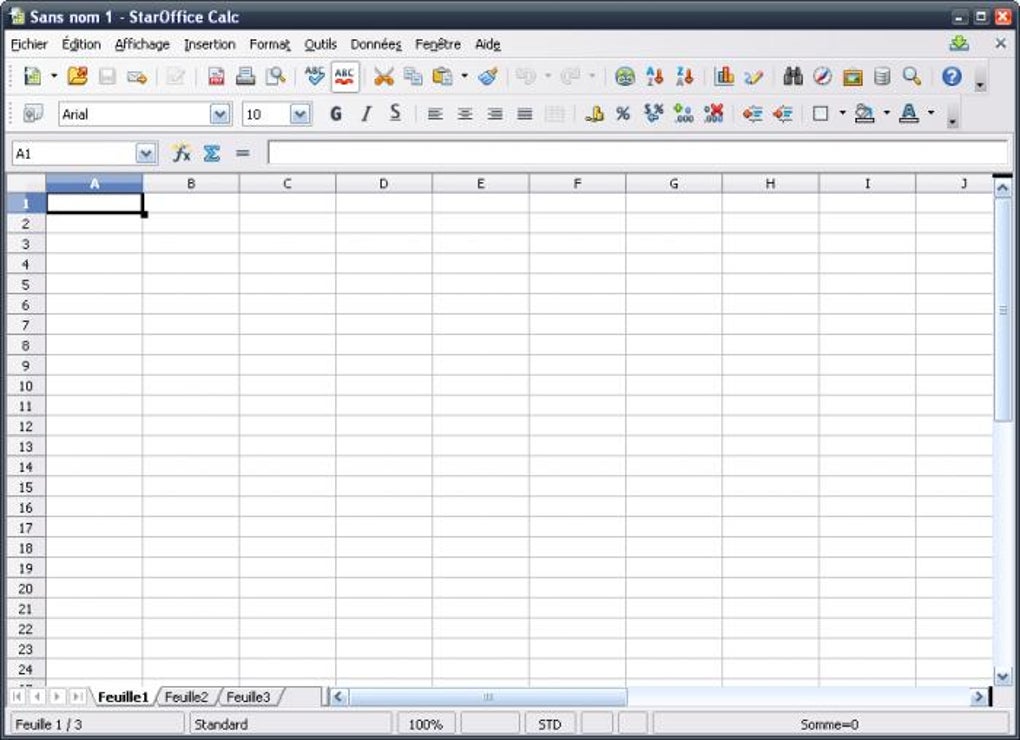Click the Save document icon
The height and width of the screenshot is (740, 1020).
(107, 77)
